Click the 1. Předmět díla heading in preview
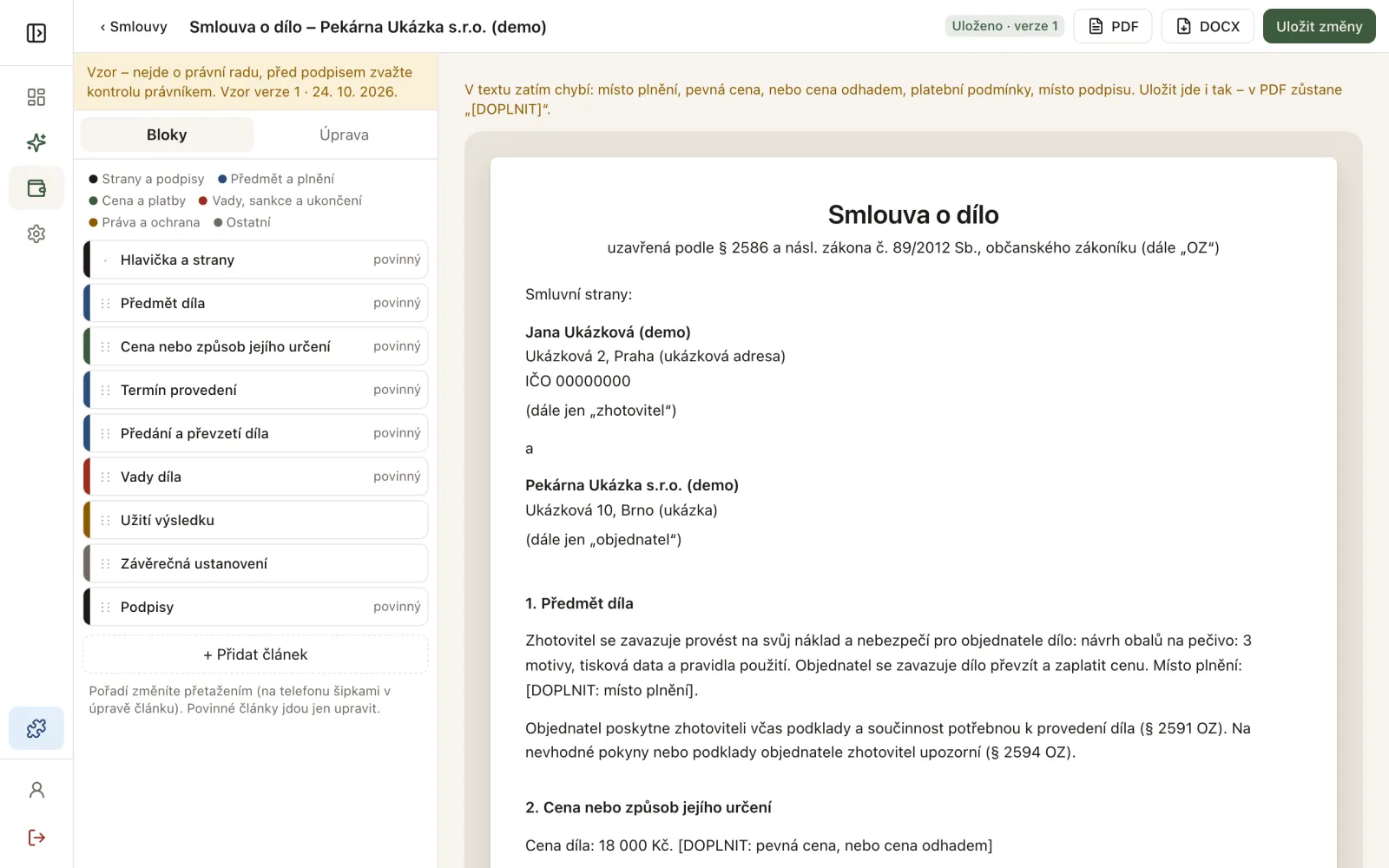 [579, 603]
